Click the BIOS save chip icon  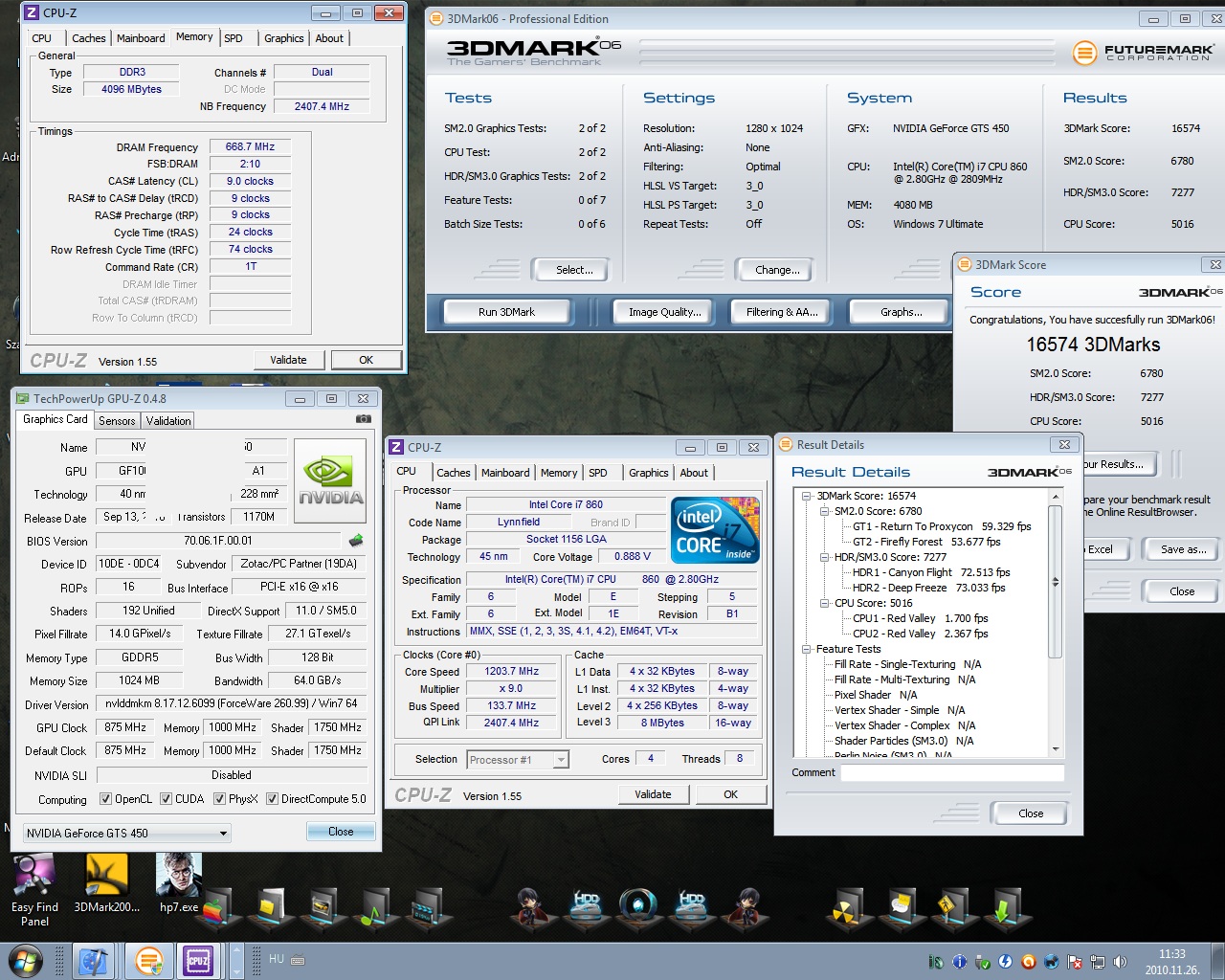point(356,541)
